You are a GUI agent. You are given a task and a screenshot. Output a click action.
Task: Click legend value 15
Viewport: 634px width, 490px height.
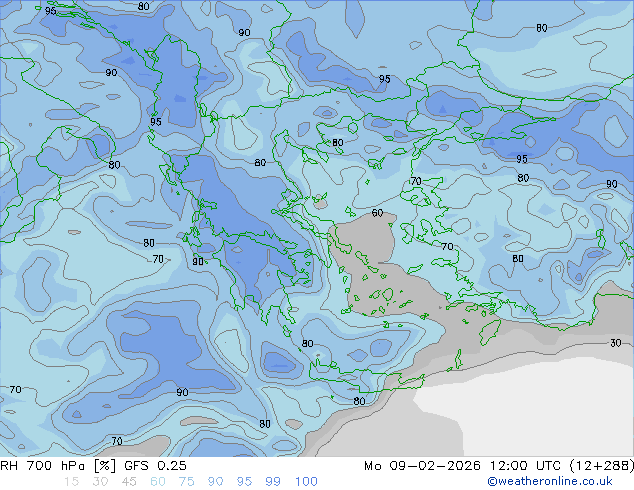click(x=71, y=481)
